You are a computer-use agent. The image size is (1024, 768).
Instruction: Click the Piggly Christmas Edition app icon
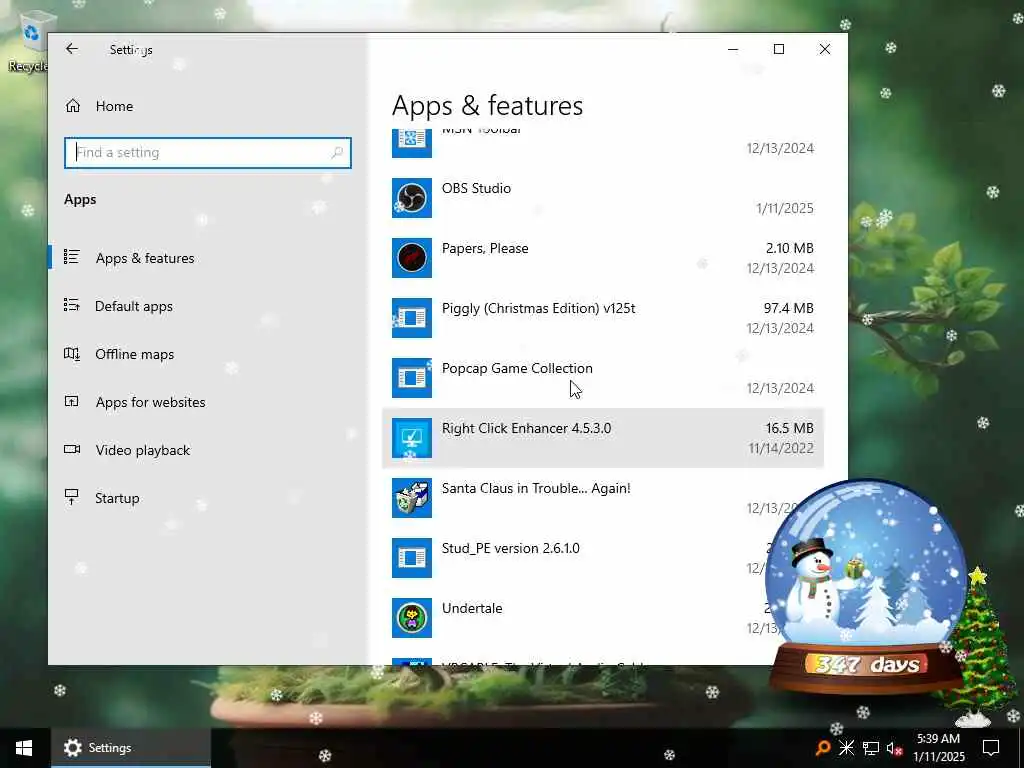411,318
